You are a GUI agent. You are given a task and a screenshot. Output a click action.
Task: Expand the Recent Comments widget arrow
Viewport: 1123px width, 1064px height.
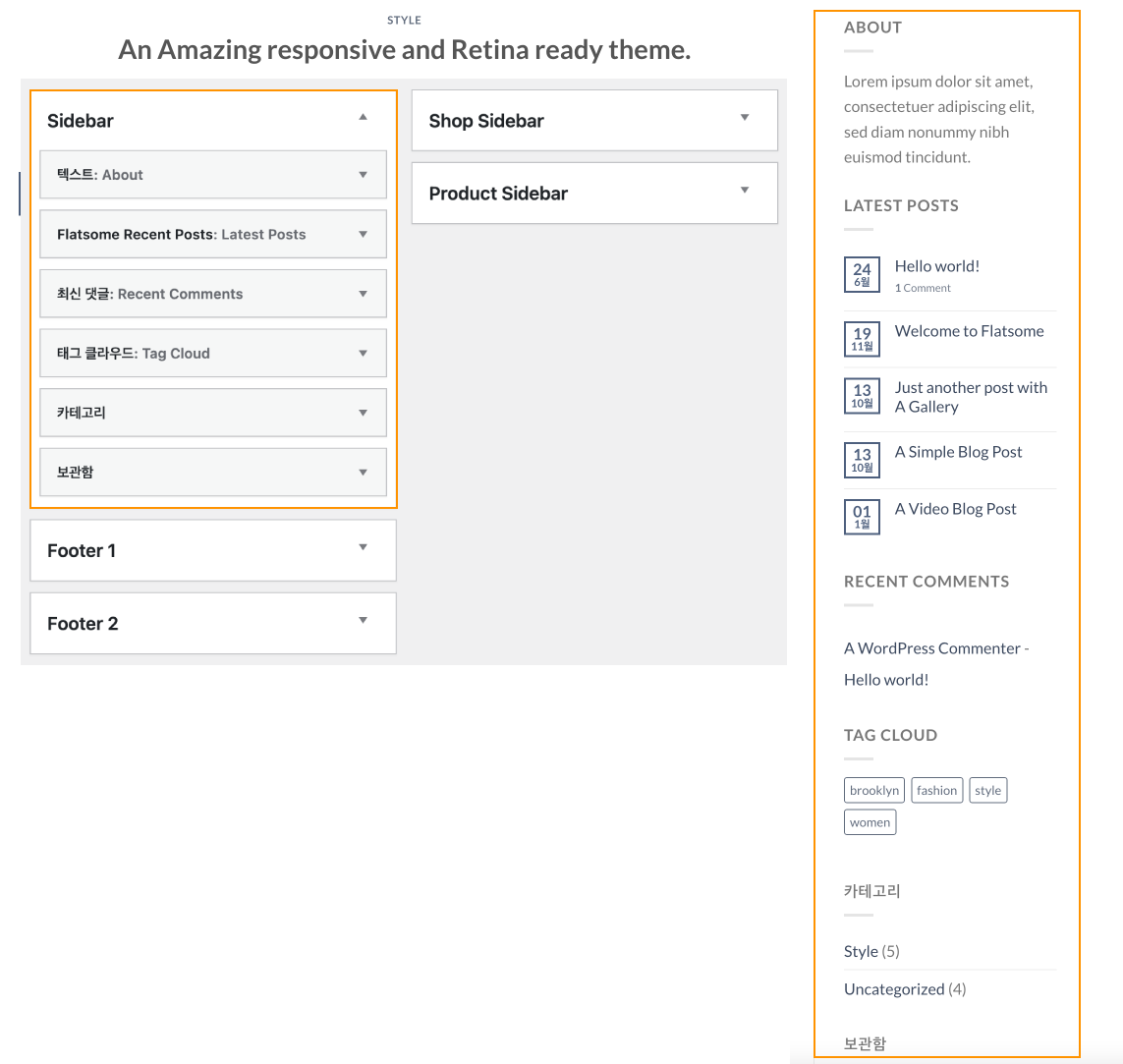364,294
